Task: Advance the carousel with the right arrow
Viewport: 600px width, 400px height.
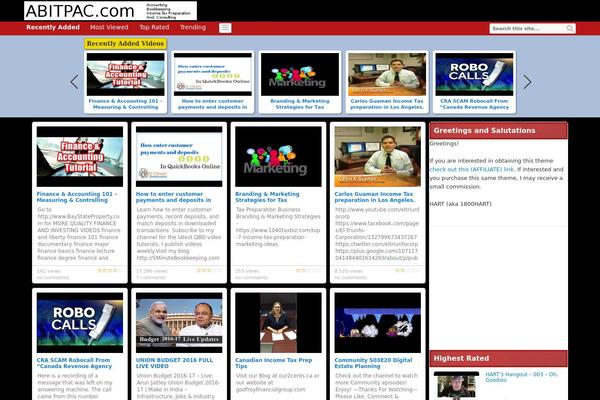Action: 527,82
